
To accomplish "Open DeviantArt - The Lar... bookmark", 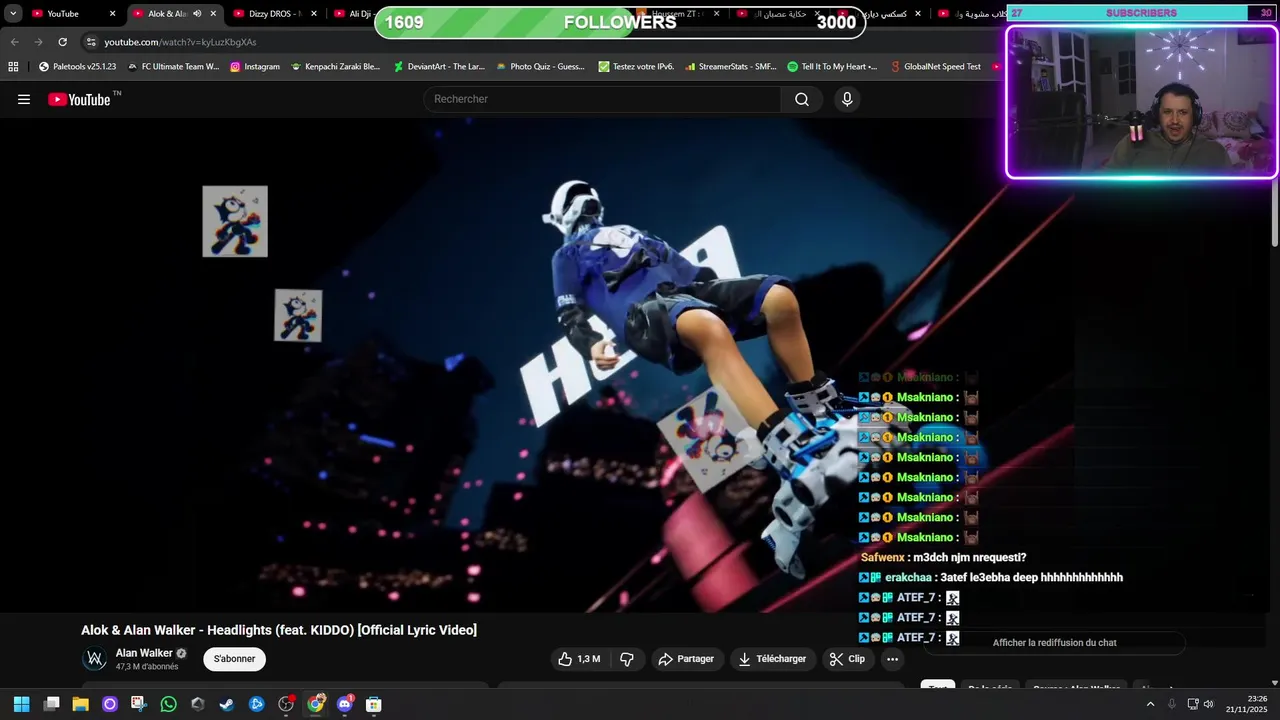I will tap(439, 67).
